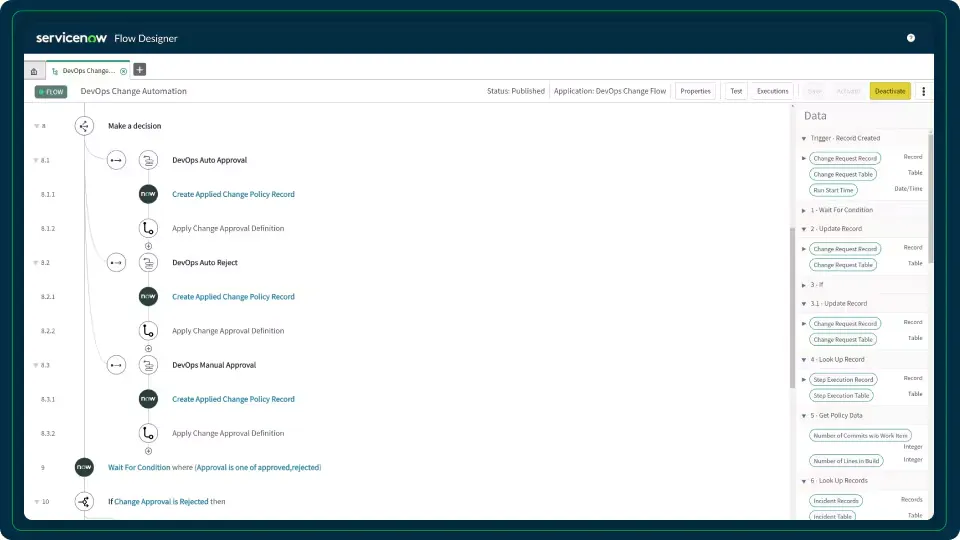Collapse step 10 If block
Viewport: 960px width, 540px height.
pyautogui.click(x=36, y=501)
